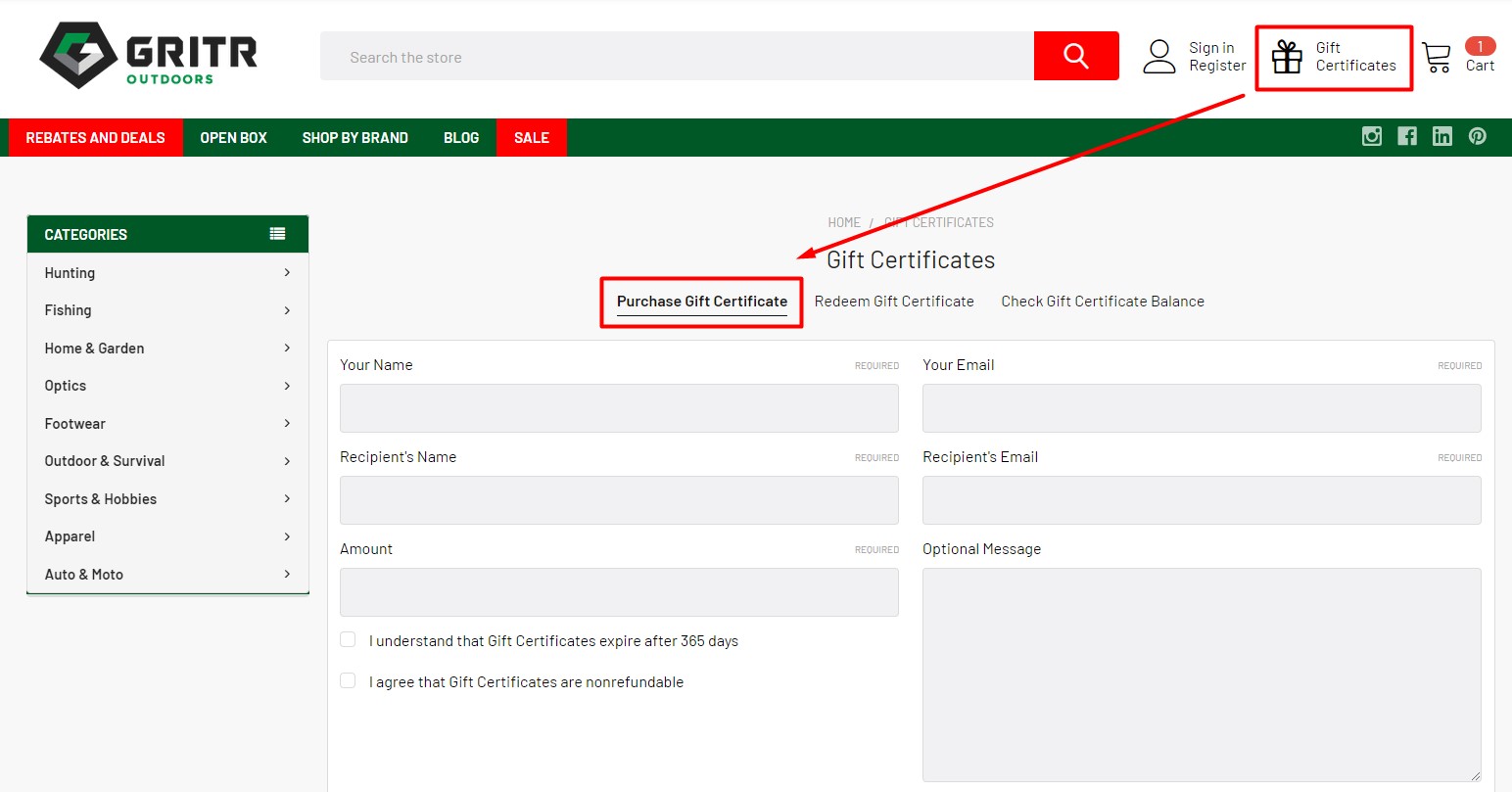
Task: Tick the nonrefundable agreement checkbox
Action: [348, 680]
